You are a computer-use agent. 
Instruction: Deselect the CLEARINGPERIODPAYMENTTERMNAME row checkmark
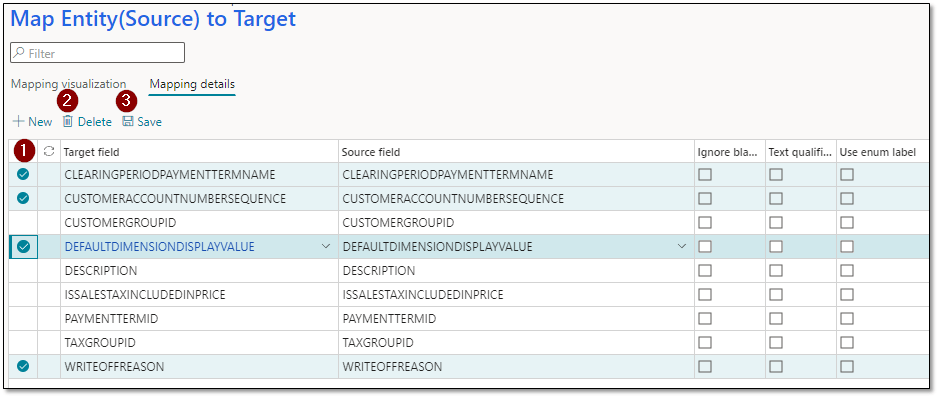point(23,175)
